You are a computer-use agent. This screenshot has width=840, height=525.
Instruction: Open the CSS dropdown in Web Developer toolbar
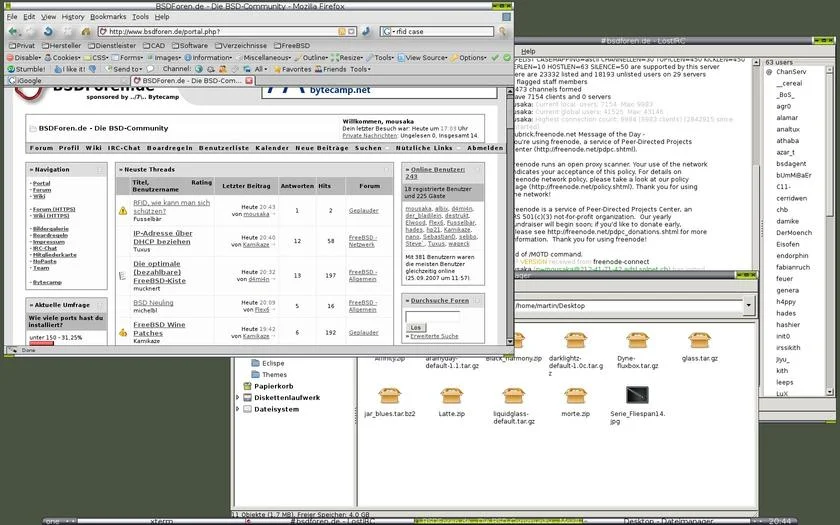[x=96, y=57]
